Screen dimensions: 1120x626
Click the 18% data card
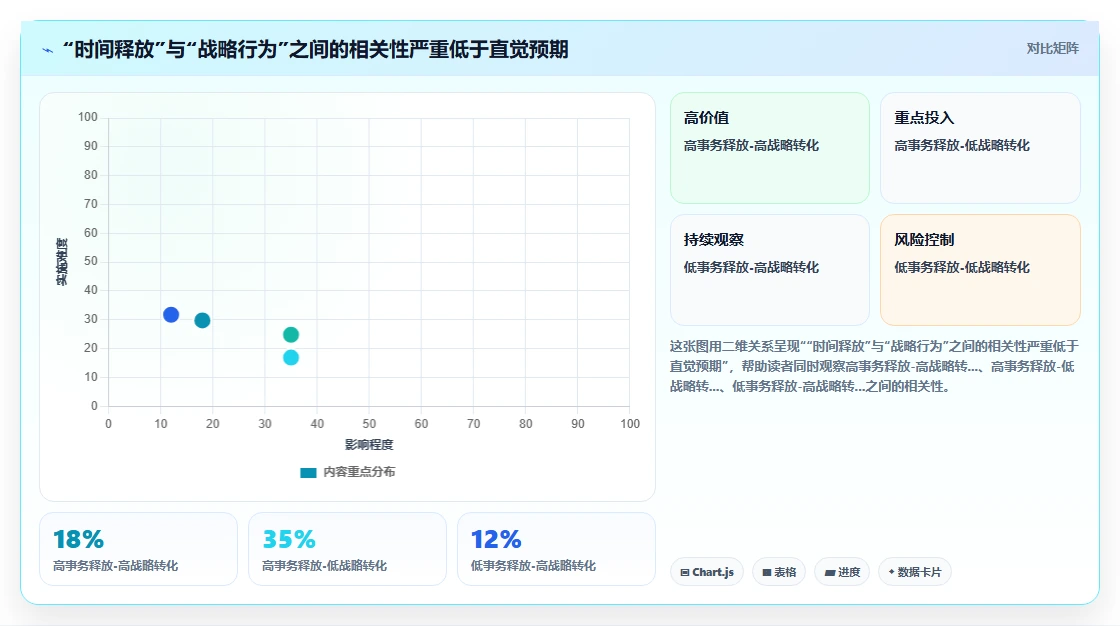(x=138, y=549)
